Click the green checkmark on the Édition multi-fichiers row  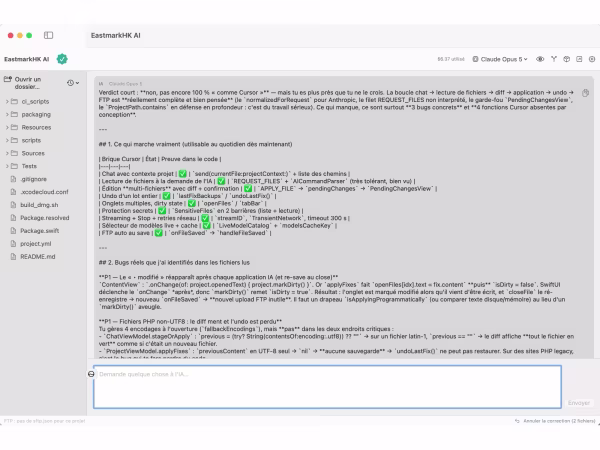pyautogui.click(x=248, y=188)
